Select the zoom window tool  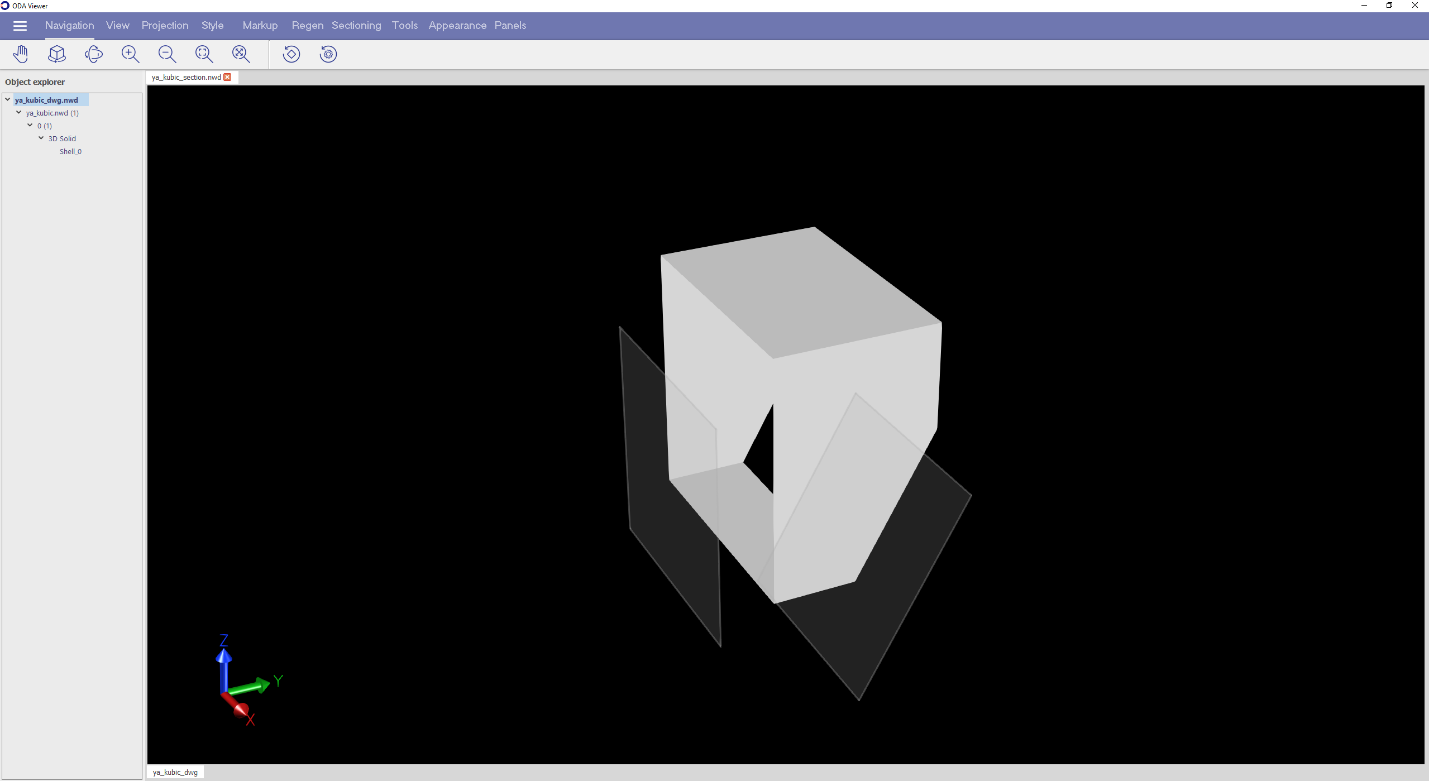pos(204,54)
